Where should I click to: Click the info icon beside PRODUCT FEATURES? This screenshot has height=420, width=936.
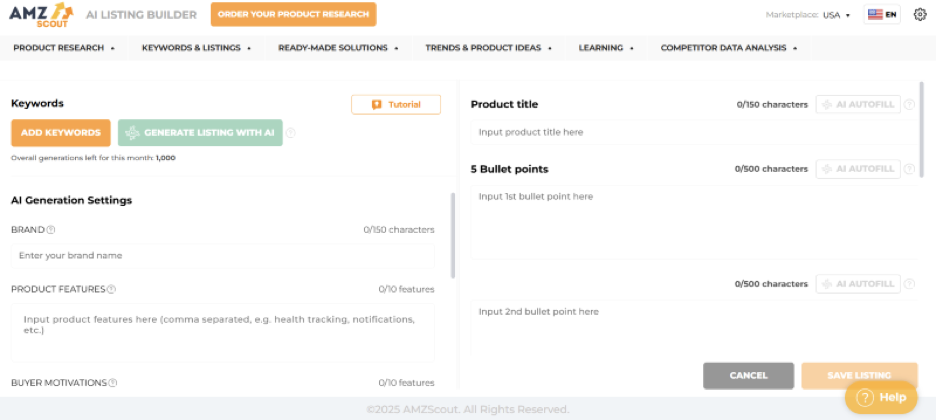[x=111, y=290]
